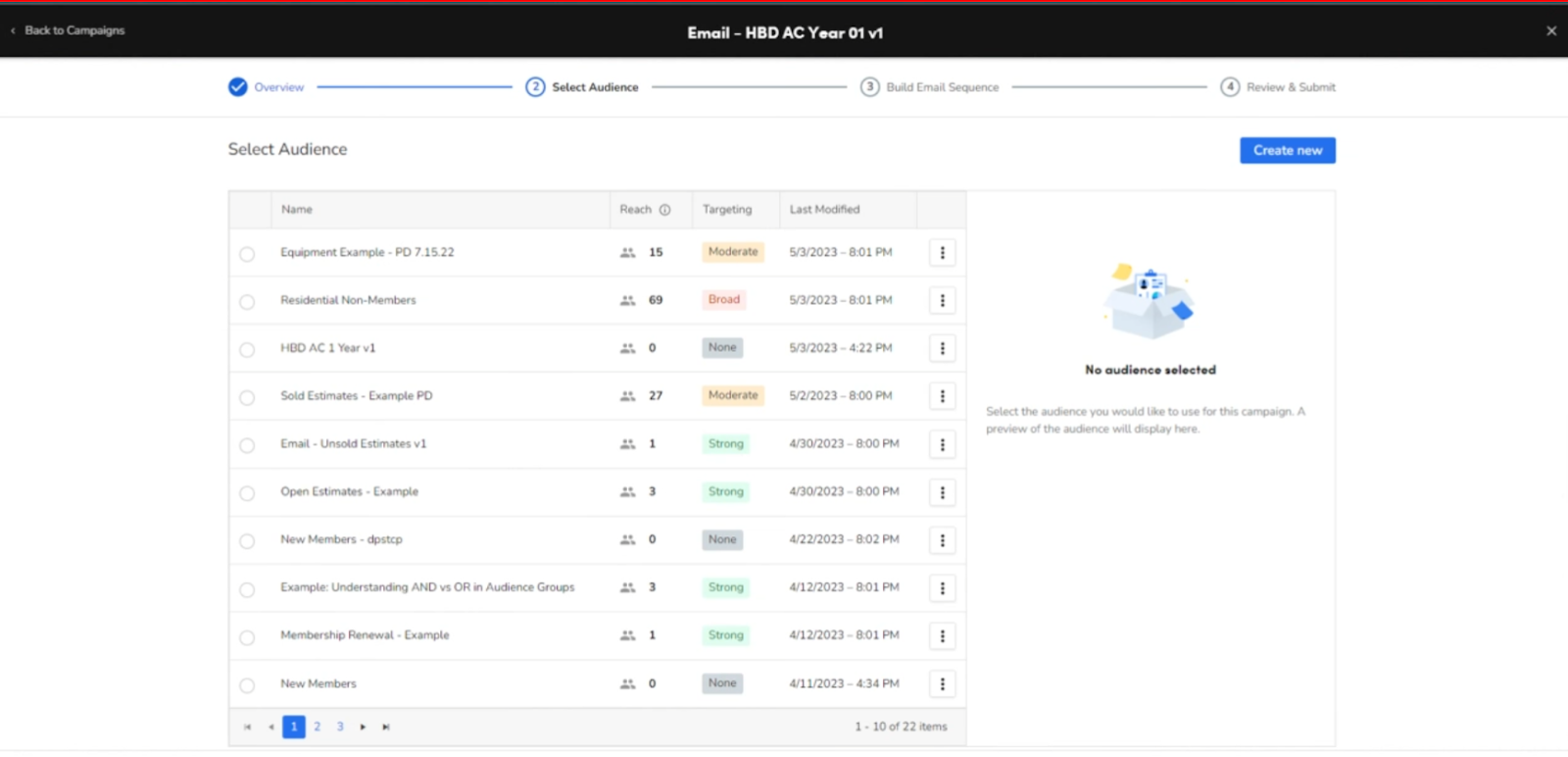Go to the previous page arrow
The image size is (1568, 757).
point(270,727)
